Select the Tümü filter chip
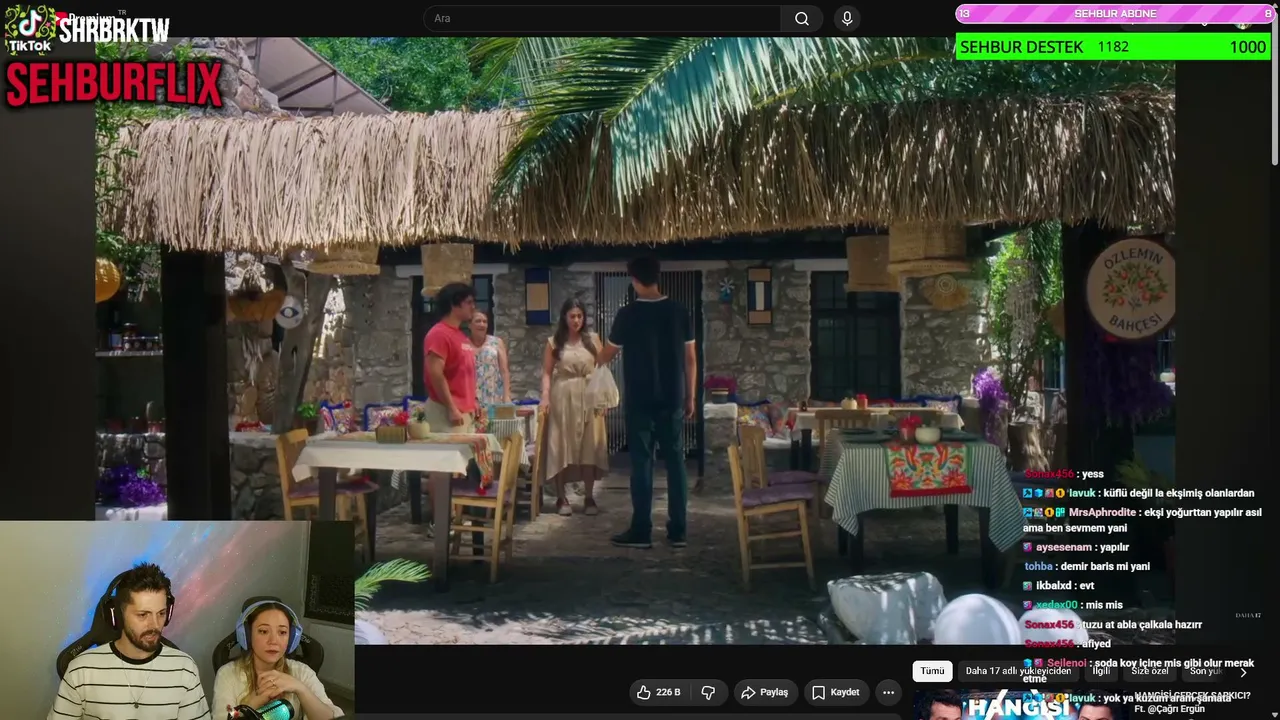The height and width of the screenshot is (720, 1280). click(932, 671)
